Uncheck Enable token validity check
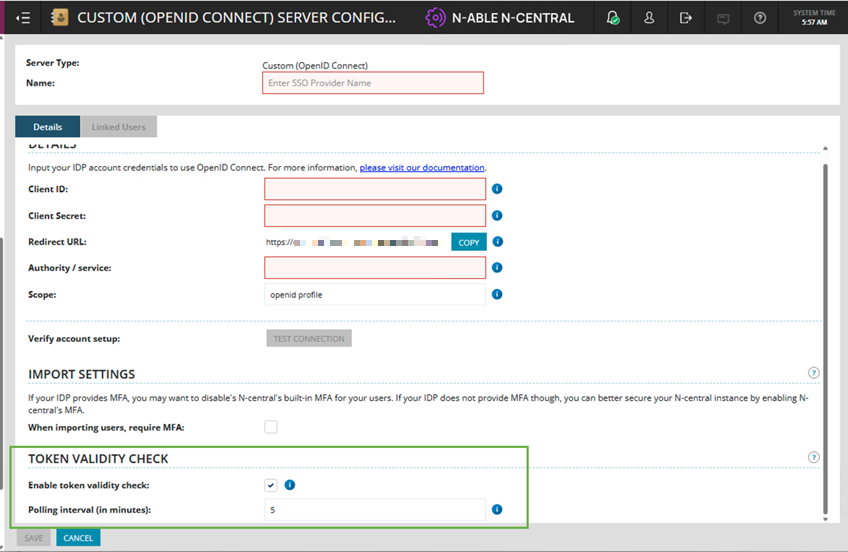Image resolution: width=848 pixels, height=552 pixels. (x=271, y=485)
